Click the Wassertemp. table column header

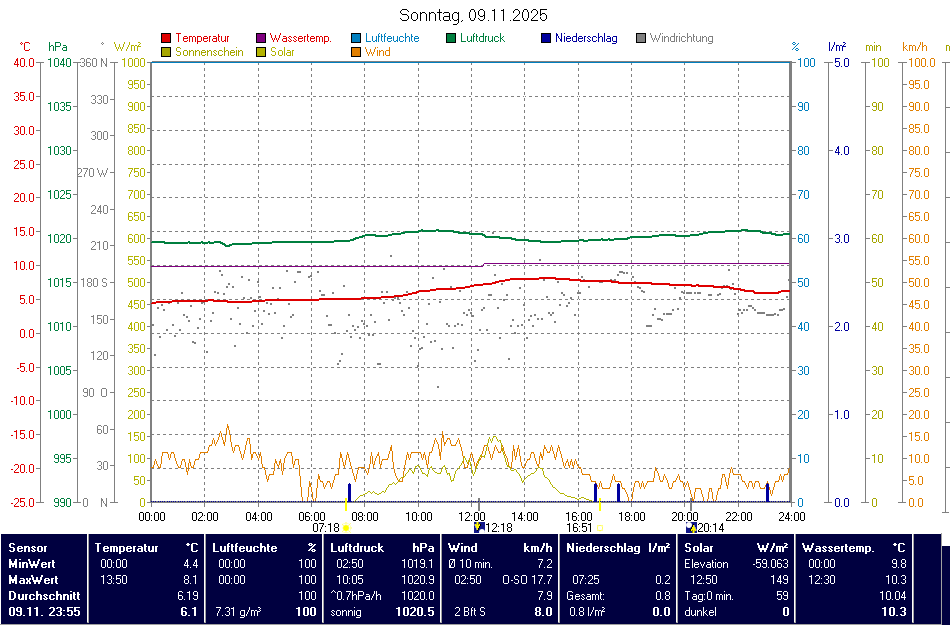838,548
